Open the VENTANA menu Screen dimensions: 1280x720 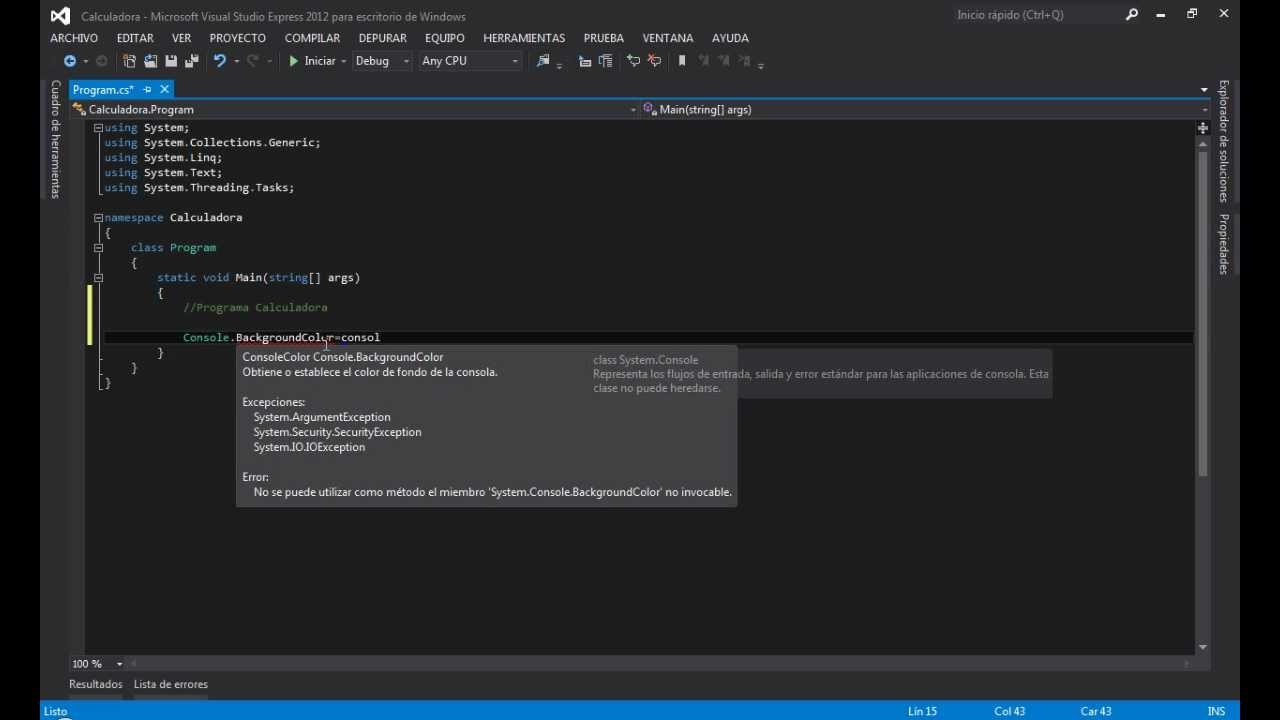click(668, 38)
